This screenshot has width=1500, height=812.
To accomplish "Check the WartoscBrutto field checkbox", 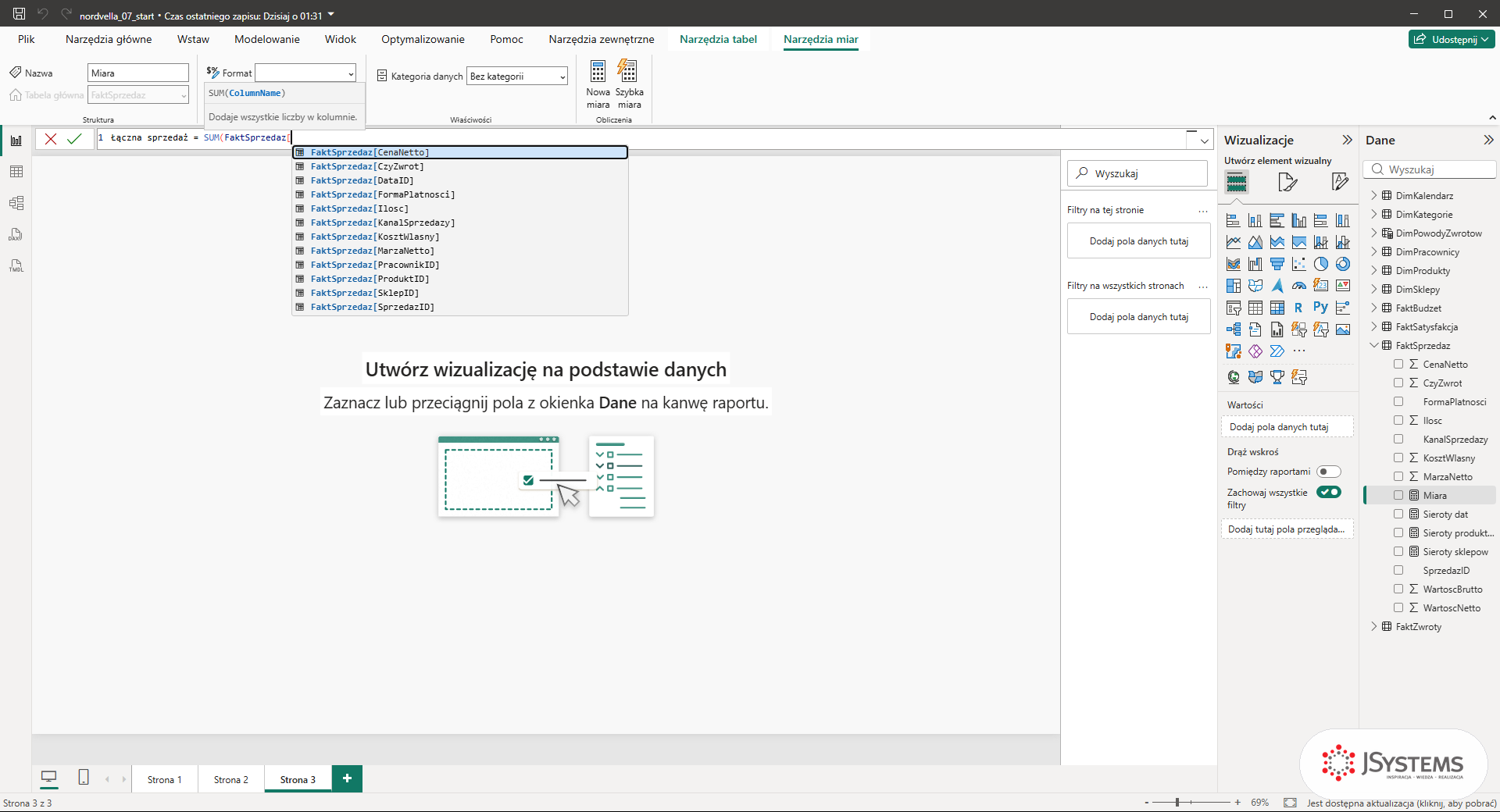I will [x=1398, y=589].
